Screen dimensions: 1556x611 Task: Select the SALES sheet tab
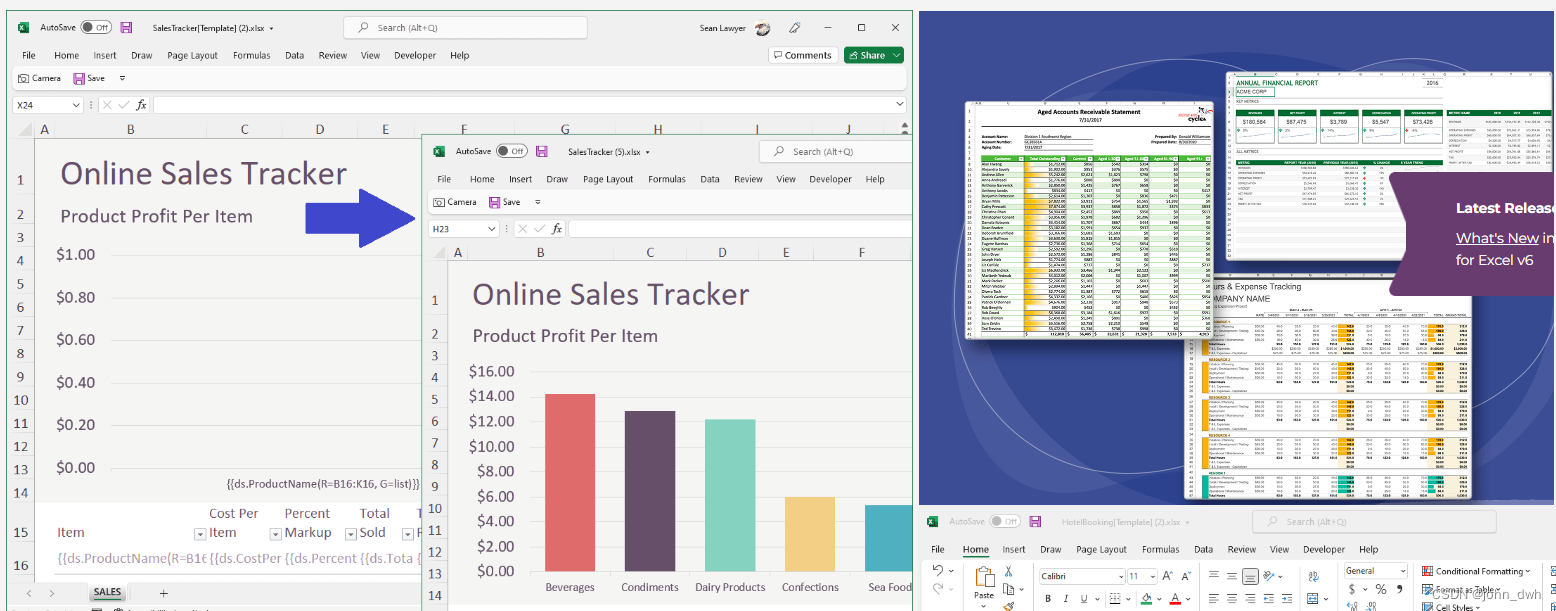point(106,592)
